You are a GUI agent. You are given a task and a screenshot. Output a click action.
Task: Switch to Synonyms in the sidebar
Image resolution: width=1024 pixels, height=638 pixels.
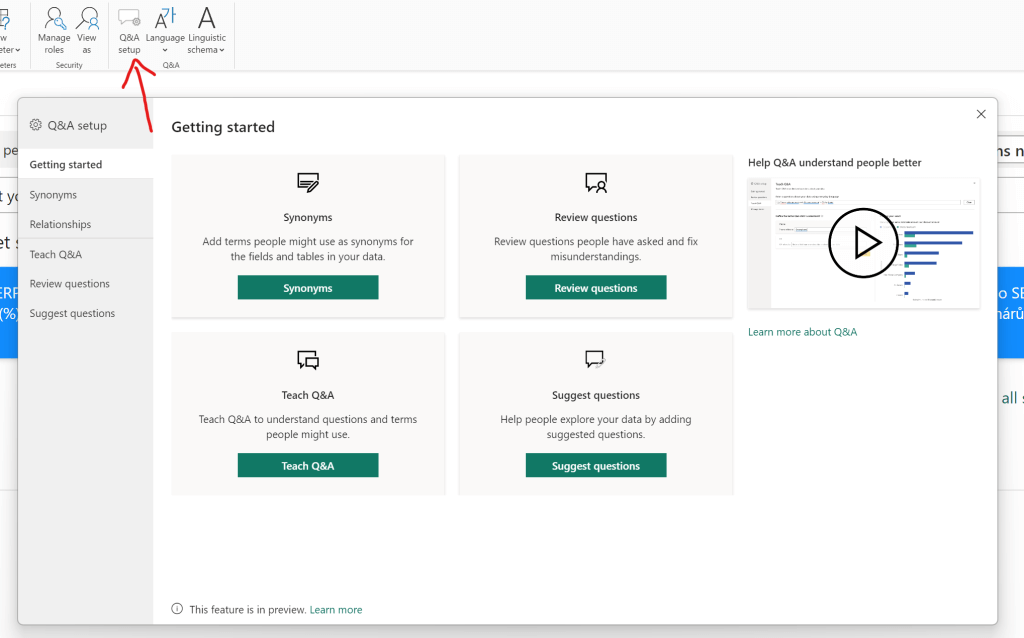pos(53,195)
